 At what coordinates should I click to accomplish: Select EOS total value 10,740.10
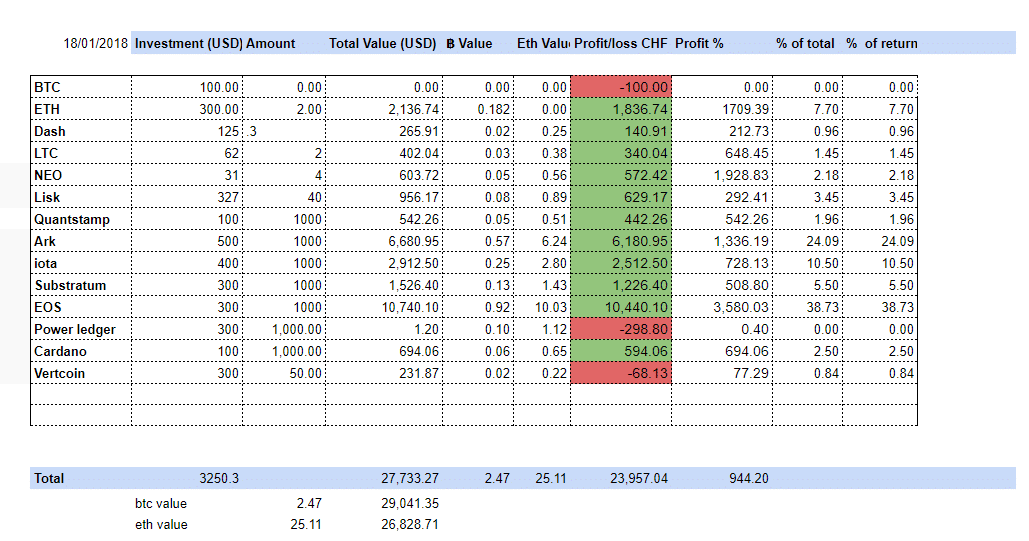point(410,307)
